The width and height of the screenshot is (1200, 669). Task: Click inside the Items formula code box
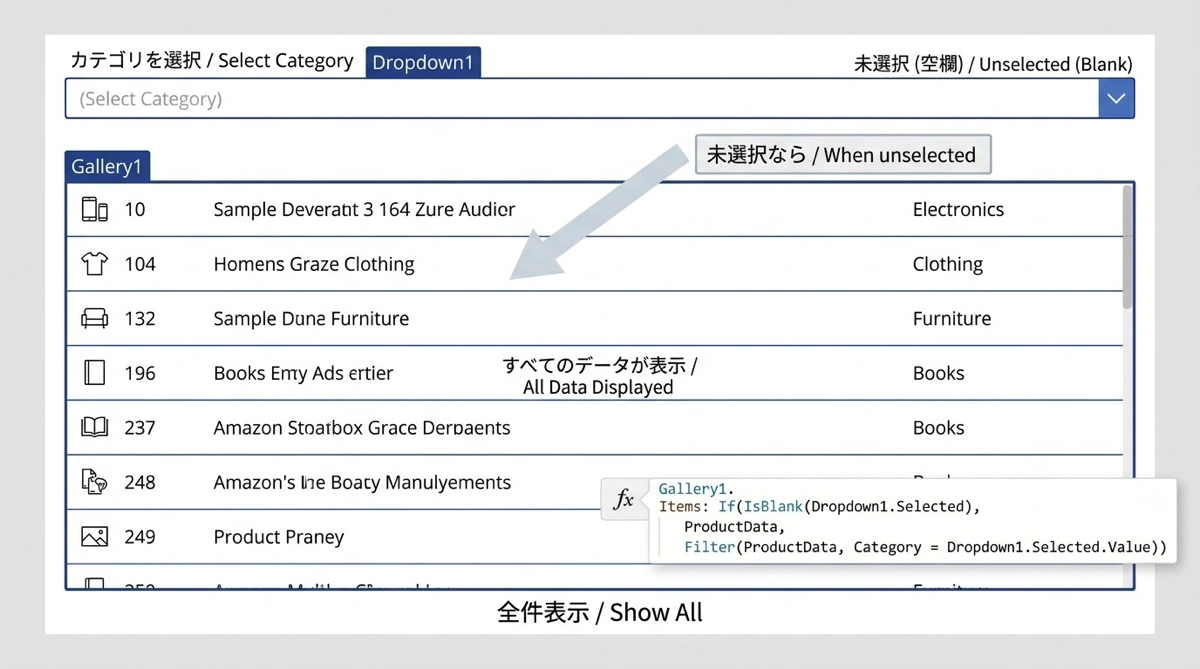(x=910, y=527)
